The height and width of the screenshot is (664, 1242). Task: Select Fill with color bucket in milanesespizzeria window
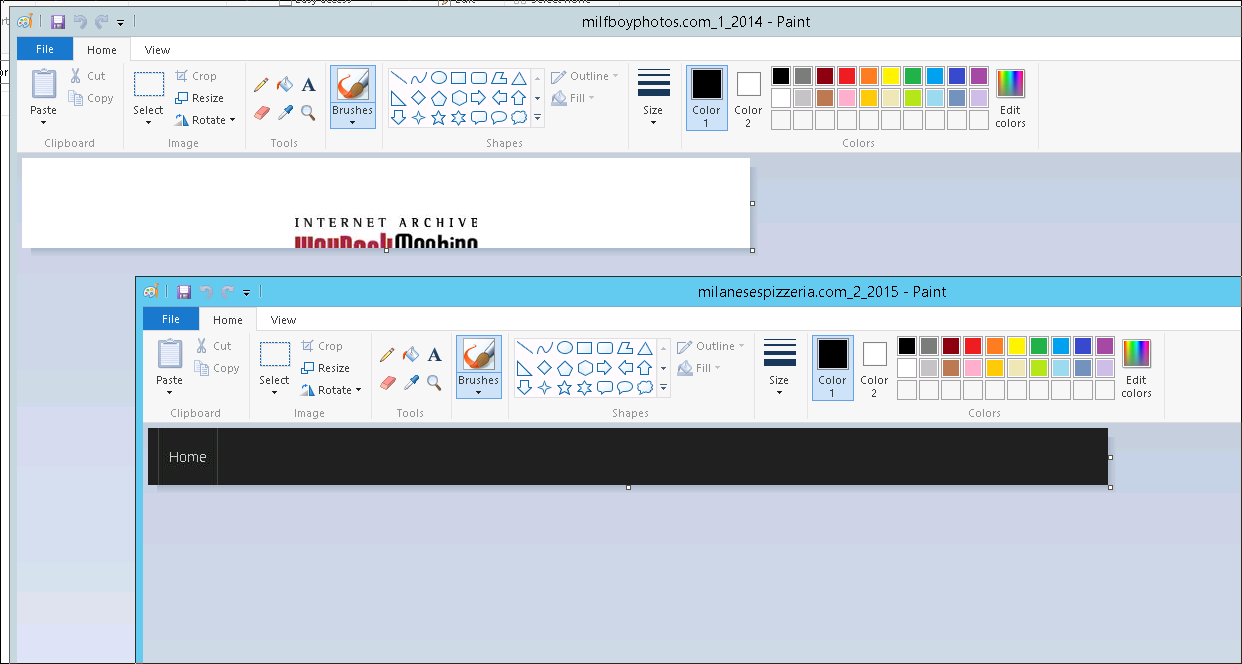coord(410,355)
